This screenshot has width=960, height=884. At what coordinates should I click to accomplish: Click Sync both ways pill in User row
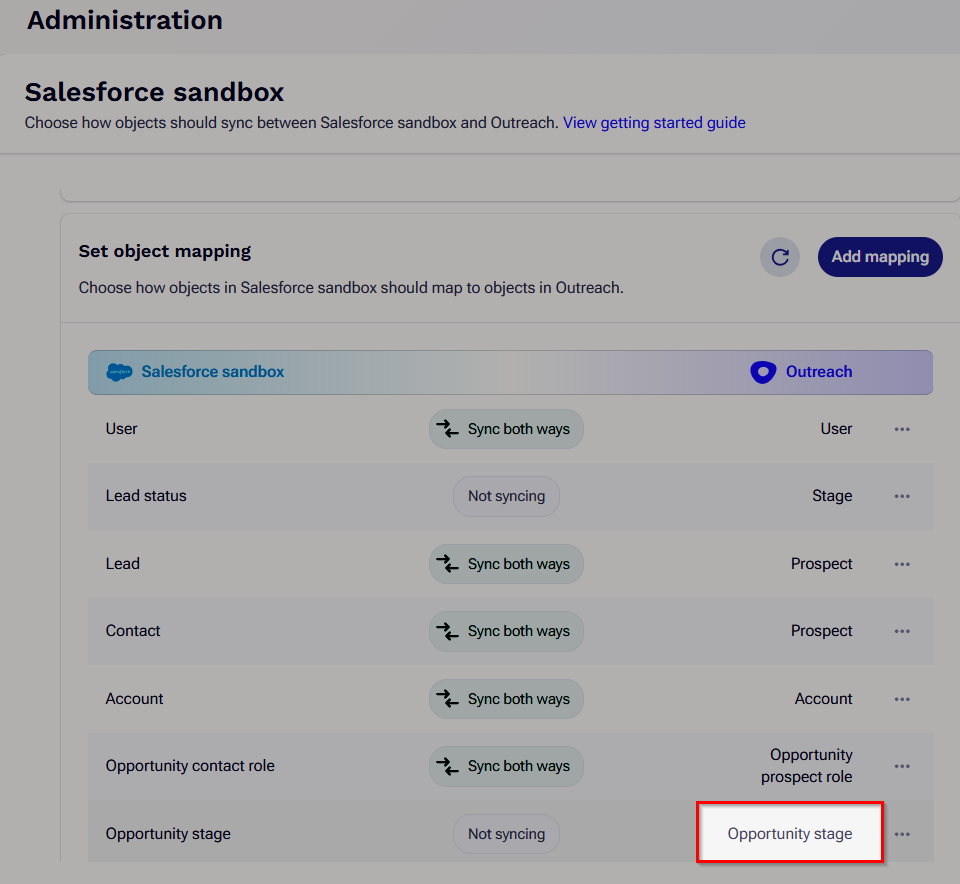506,429
